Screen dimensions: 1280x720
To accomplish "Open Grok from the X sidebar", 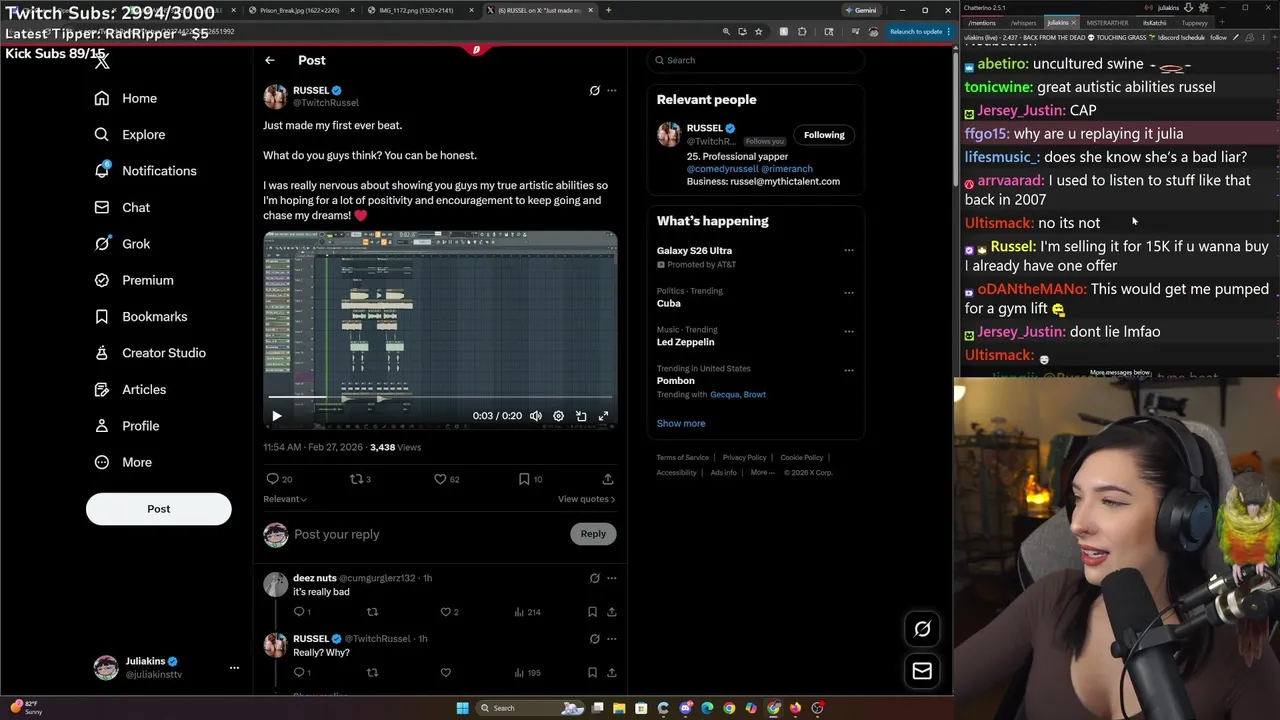I will click(x=122, y=244).
